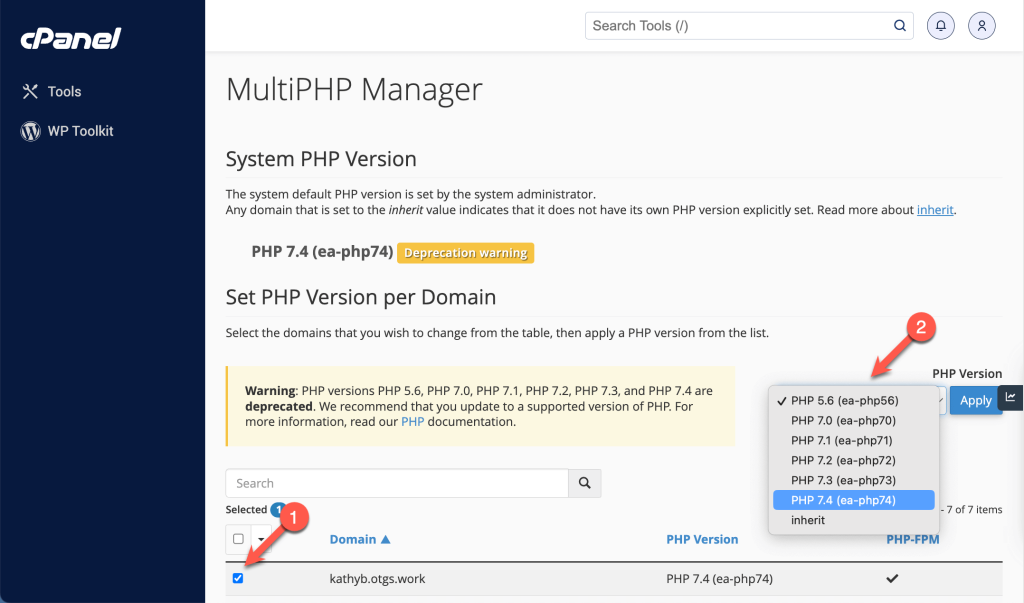Open notifications via the bell icon
Viewport: 1024px width, 603px height.
click(x=940, y=25)
